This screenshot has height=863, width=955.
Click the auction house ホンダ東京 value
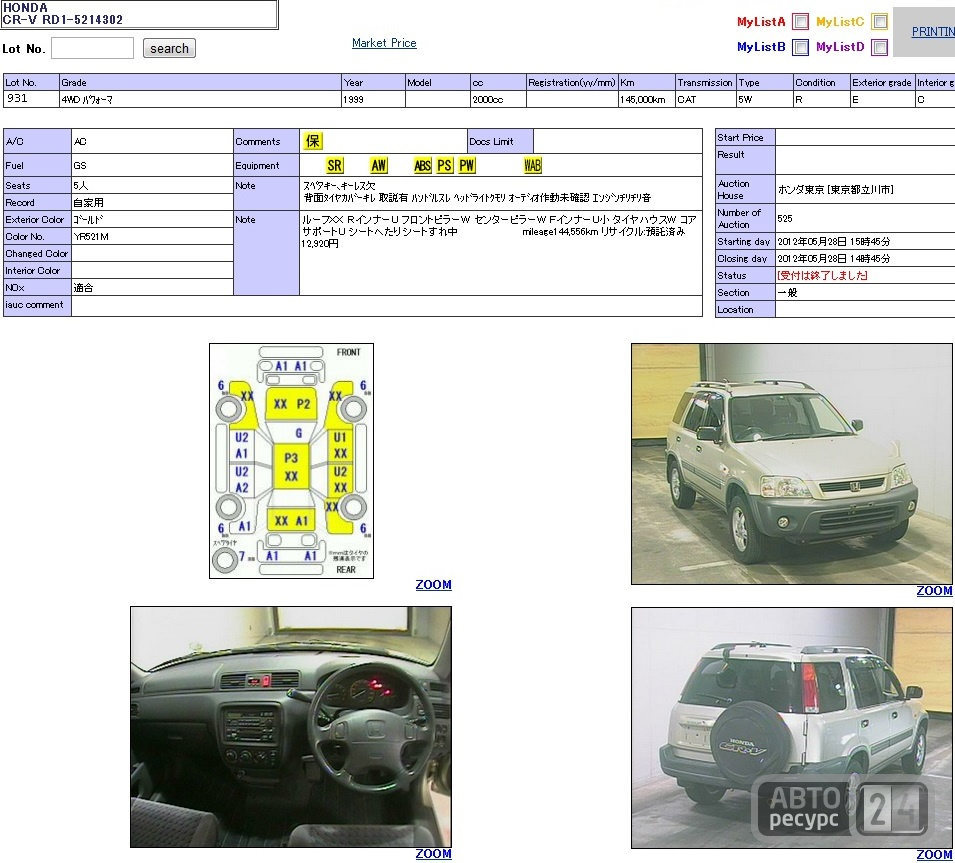(x=836, y=189)
